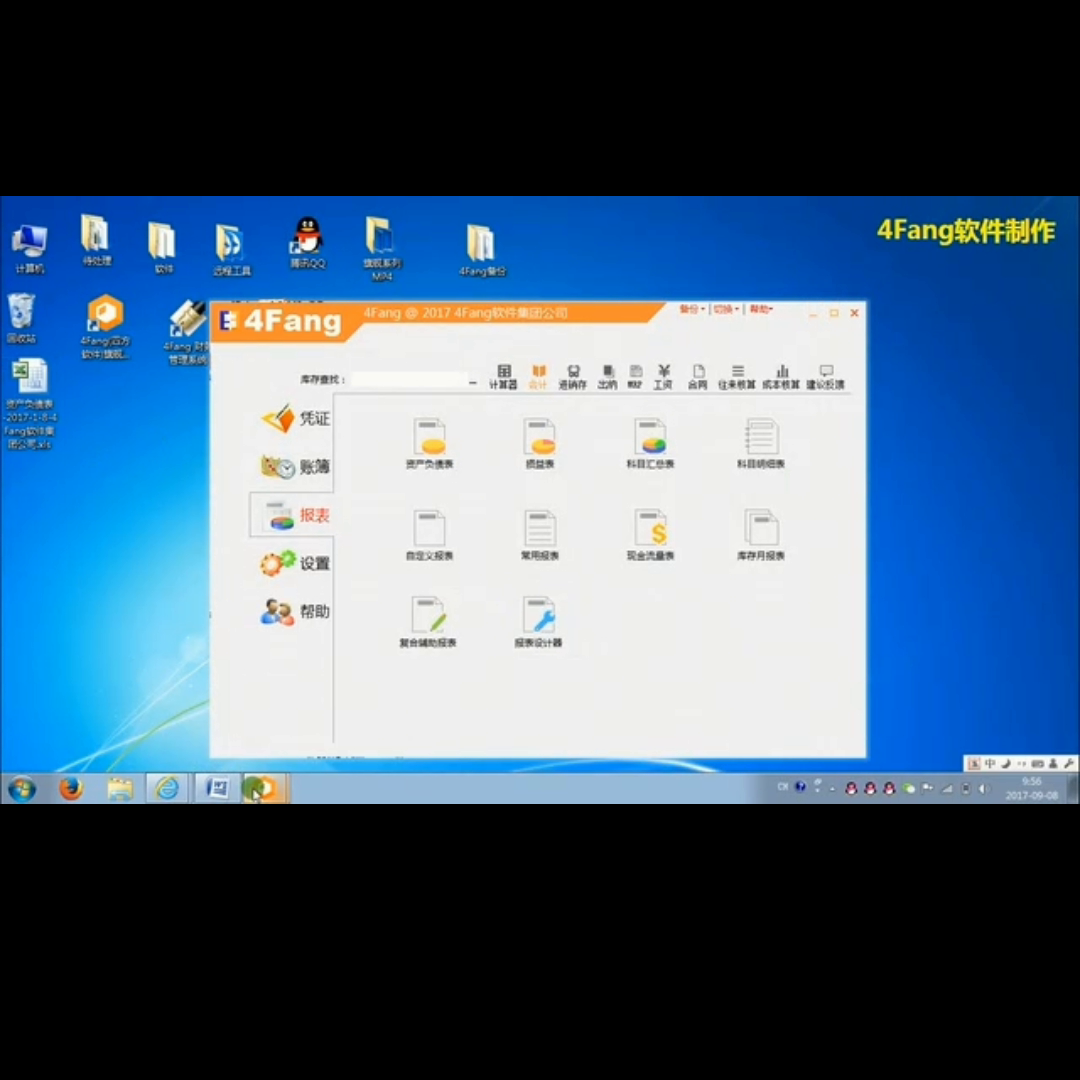Select the 凭证 voucher sidebar tab
This screenshot has width=1080, height=1080.
(x=295, y=418)
